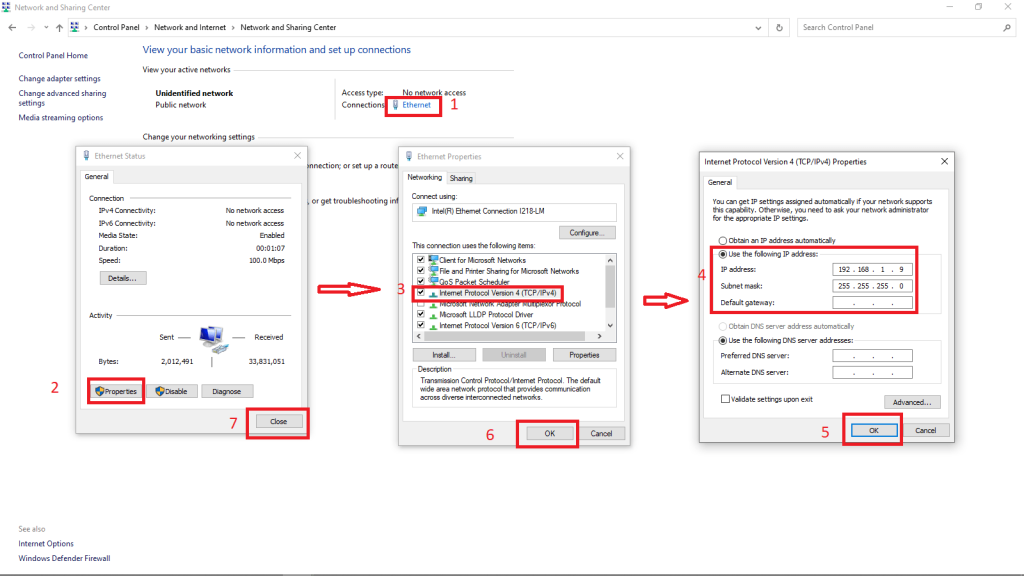Click the Ethernet Status title bar icon
This screenshot has height=577, width=1024.
point(86,156)
